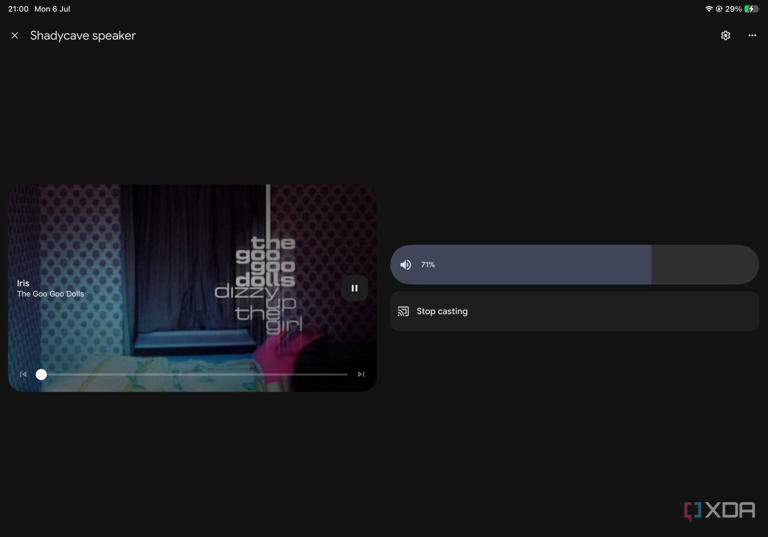768x537 pixels.
Task: Pause the Iris track playback
Action: [354, 288]
